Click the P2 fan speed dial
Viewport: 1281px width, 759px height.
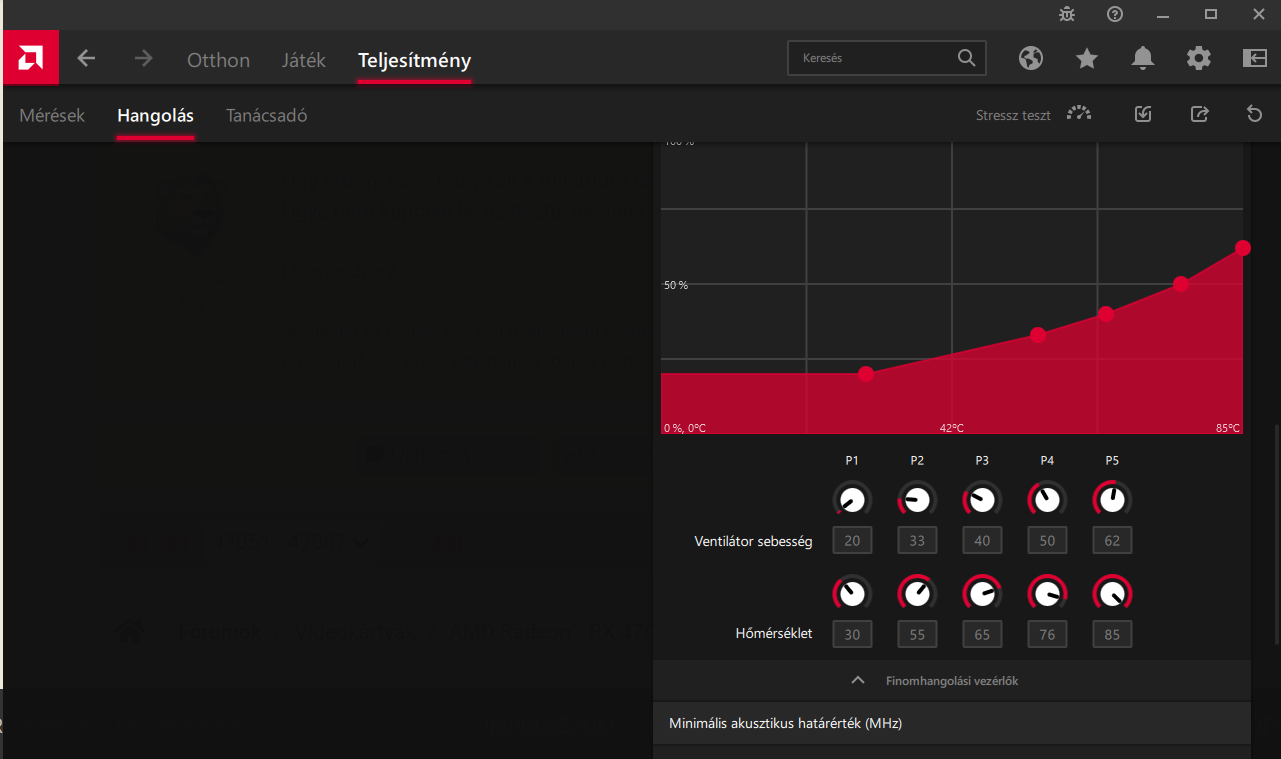pos(917,499)
